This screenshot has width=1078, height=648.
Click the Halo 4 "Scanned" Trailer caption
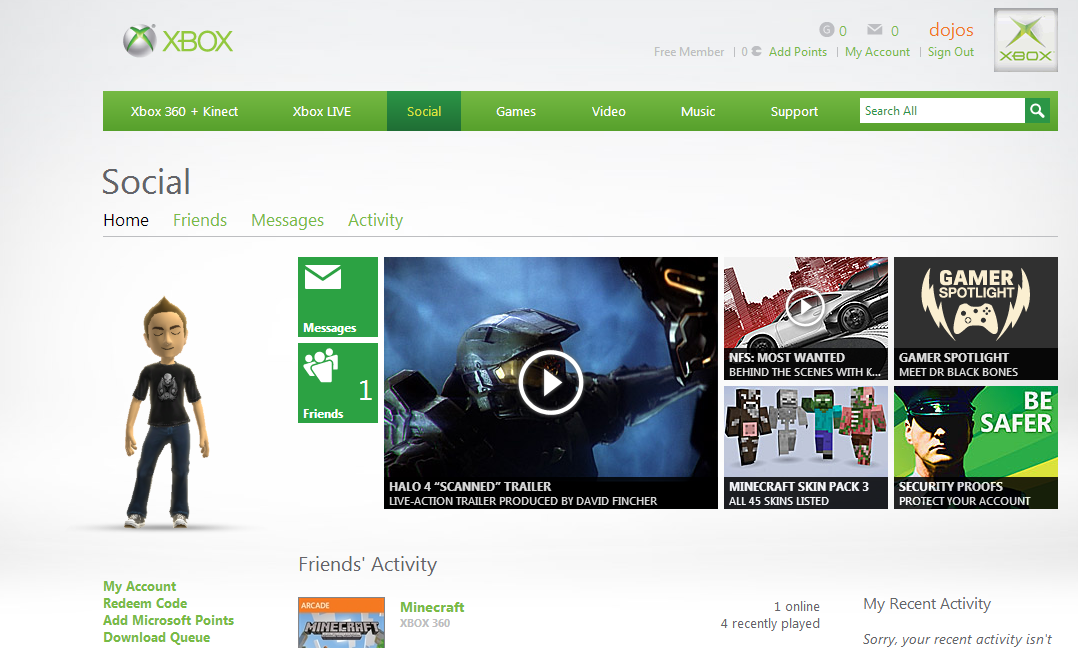click(x=470, y=487)
